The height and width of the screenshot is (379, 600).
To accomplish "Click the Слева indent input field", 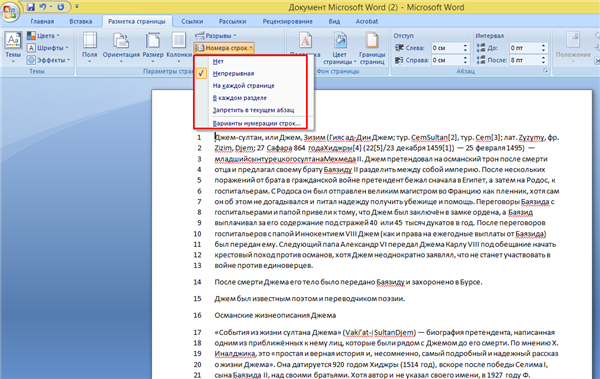I will (446, 48).
